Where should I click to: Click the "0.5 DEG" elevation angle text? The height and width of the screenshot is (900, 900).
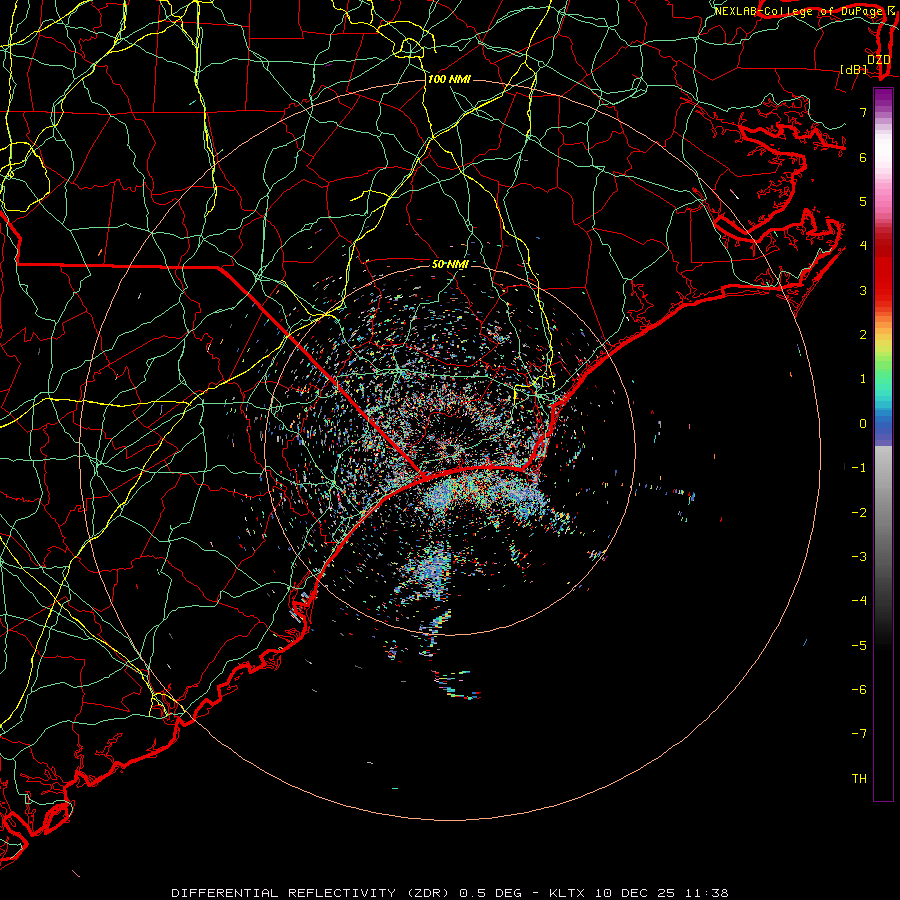click(x=491, y=893)
